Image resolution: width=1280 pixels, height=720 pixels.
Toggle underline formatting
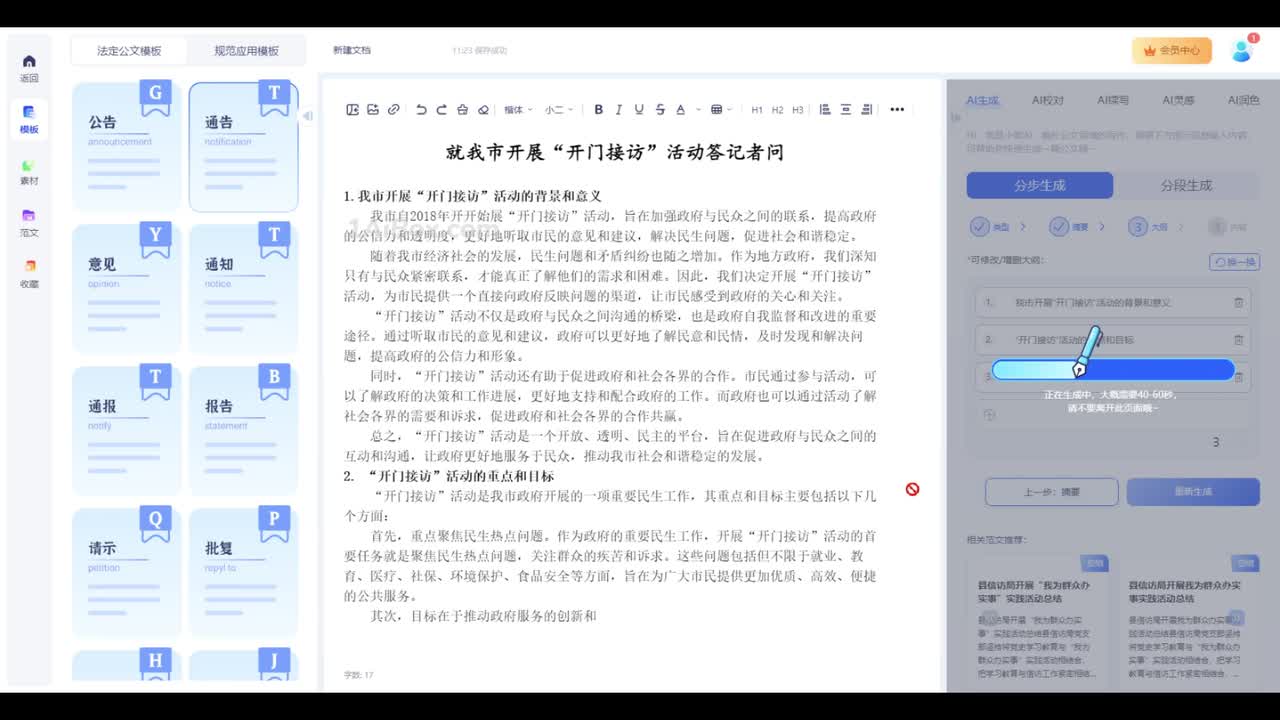click(639, 110)
